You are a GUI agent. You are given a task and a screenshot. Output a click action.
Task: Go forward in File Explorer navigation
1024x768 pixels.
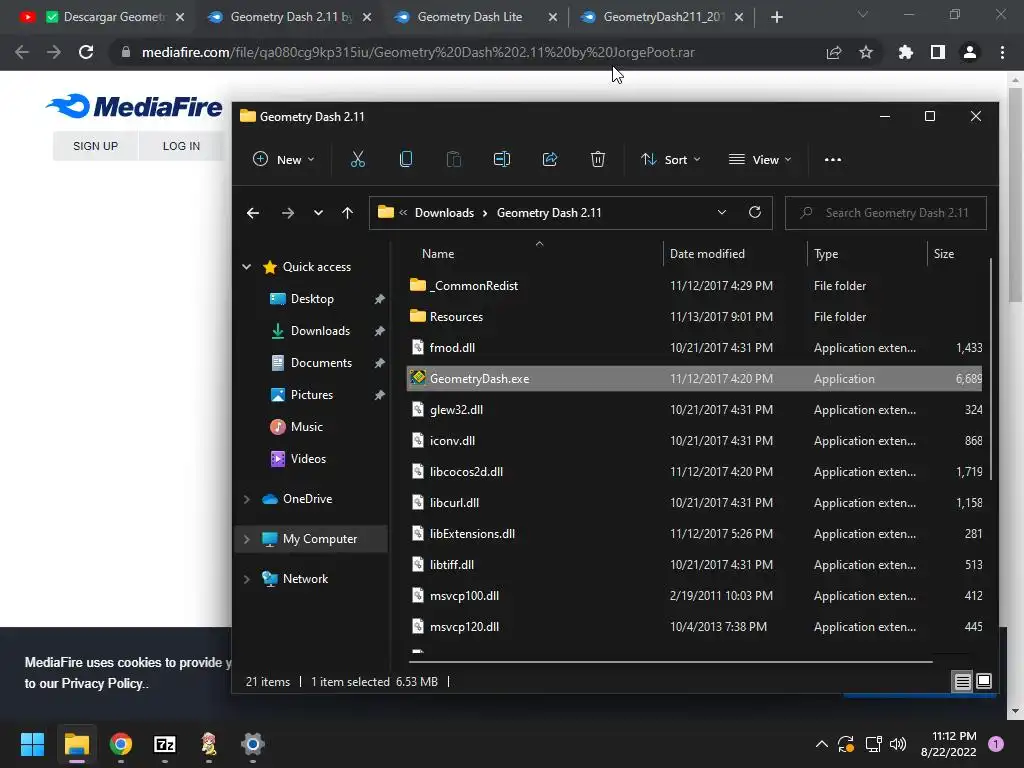287,213
